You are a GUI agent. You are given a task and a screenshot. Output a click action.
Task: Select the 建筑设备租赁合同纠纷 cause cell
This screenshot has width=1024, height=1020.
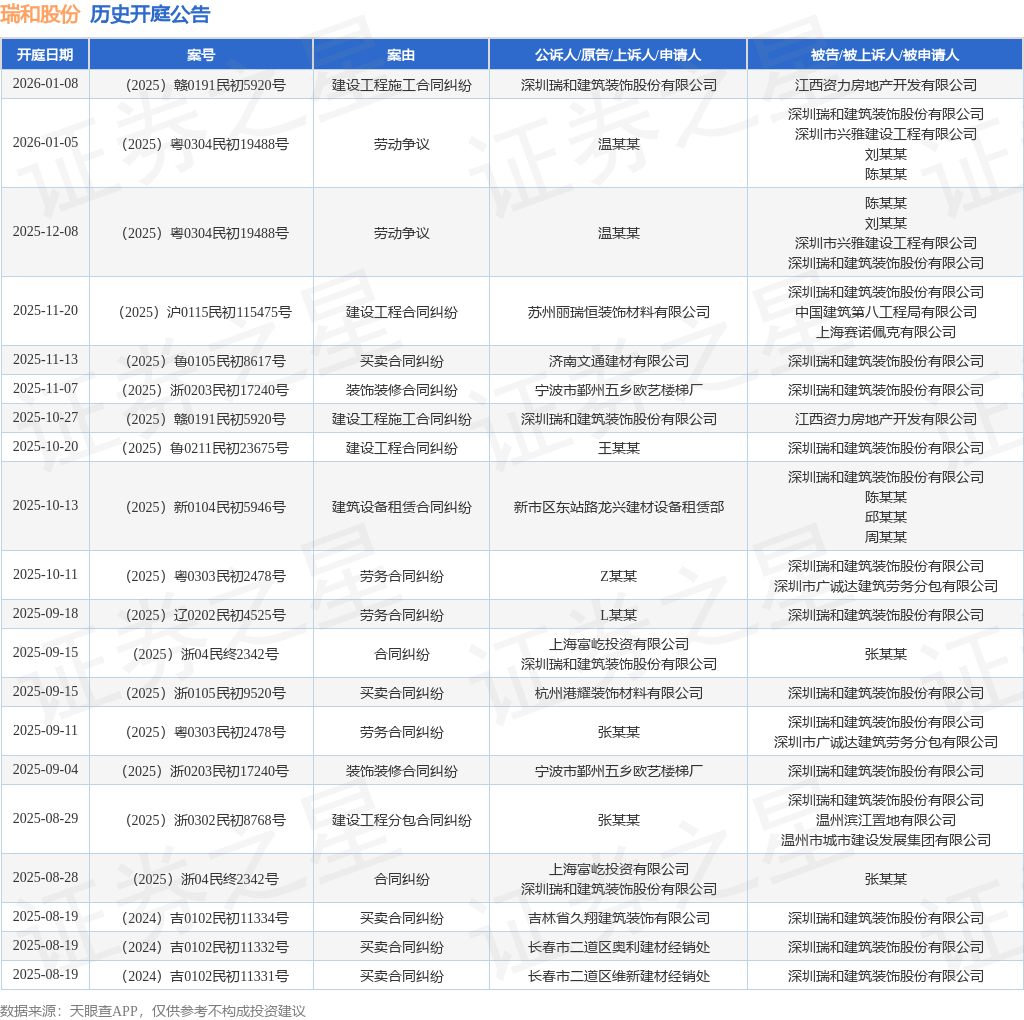click(x=401, y=507)
